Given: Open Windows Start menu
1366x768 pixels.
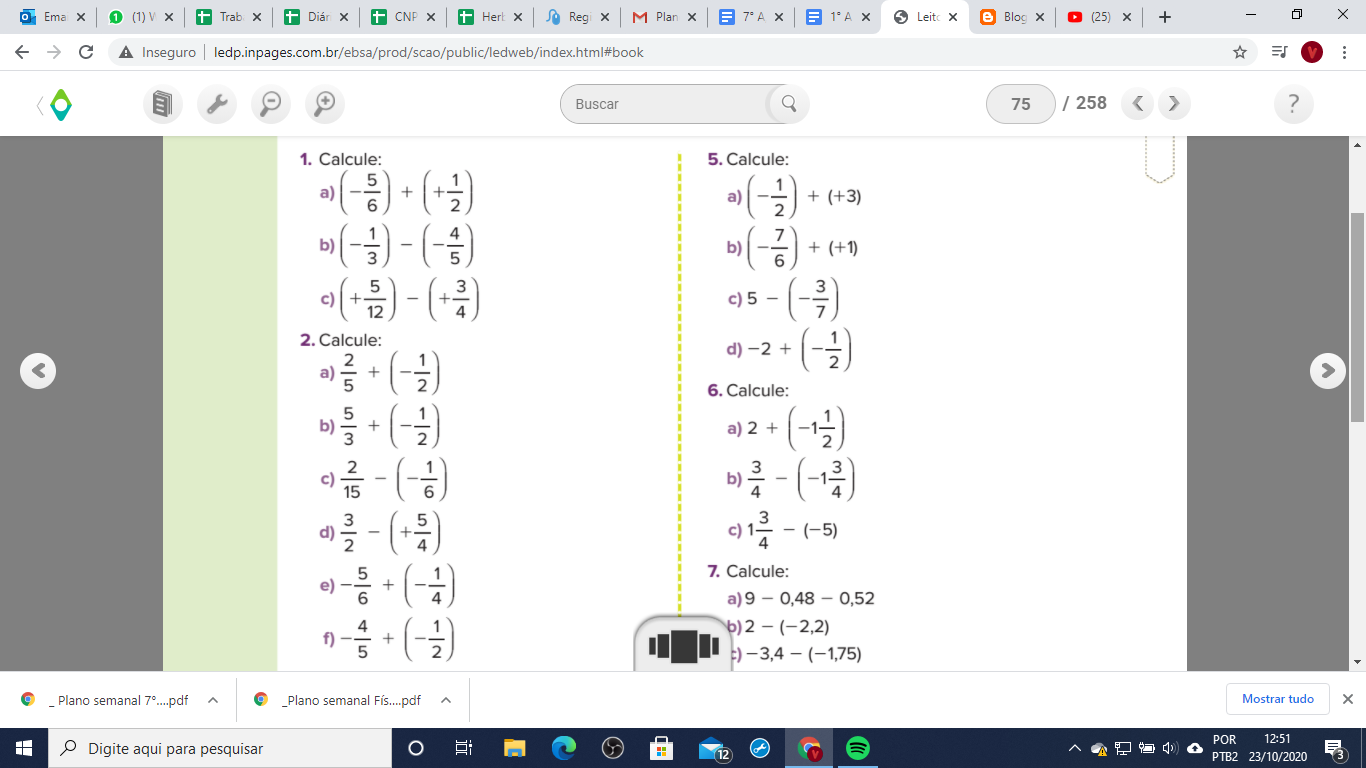Looking at the screenshot, I should [23, 748].
